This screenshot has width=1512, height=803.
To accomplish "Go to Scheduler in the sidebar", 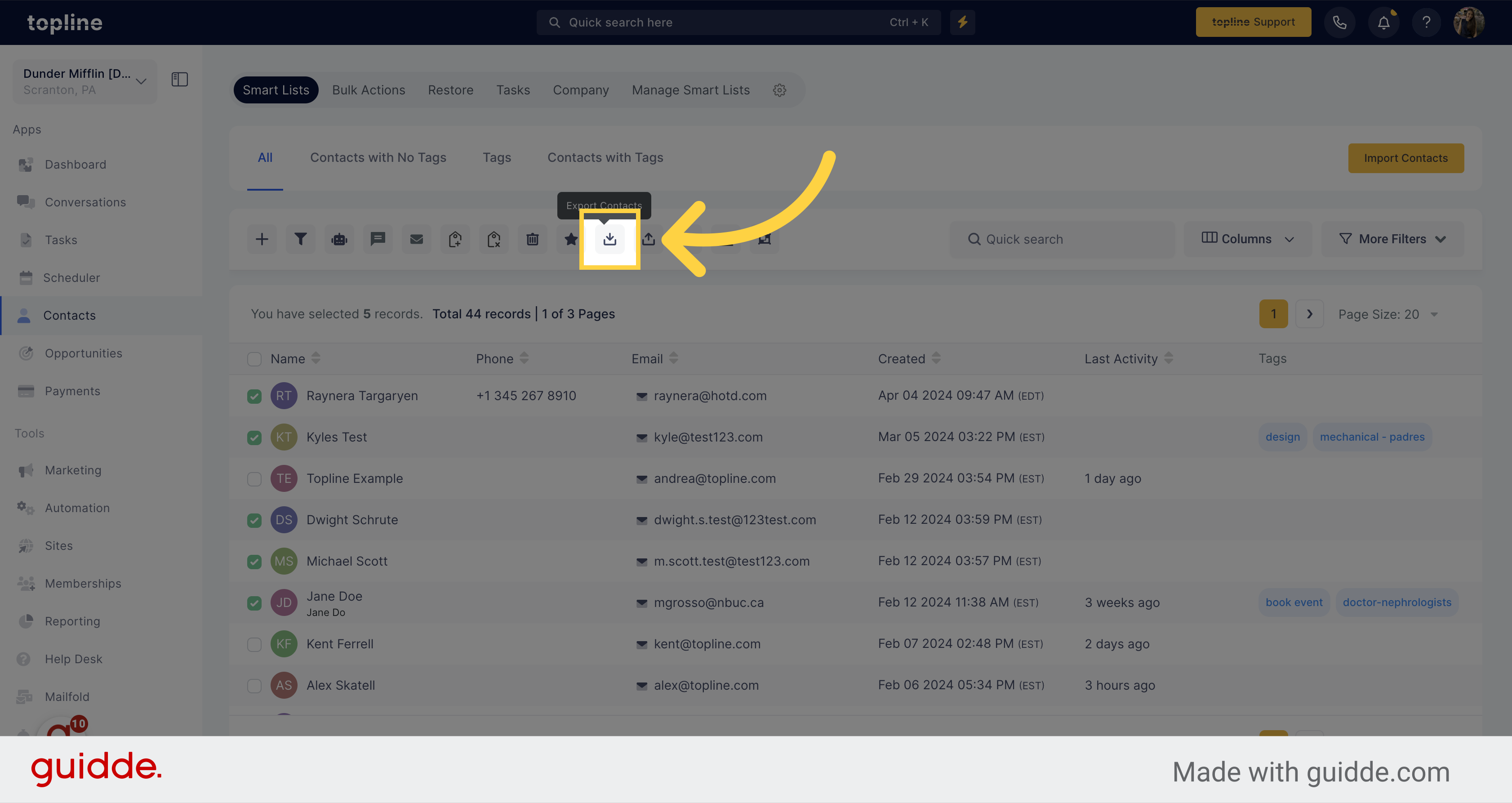I will point(71,278).
